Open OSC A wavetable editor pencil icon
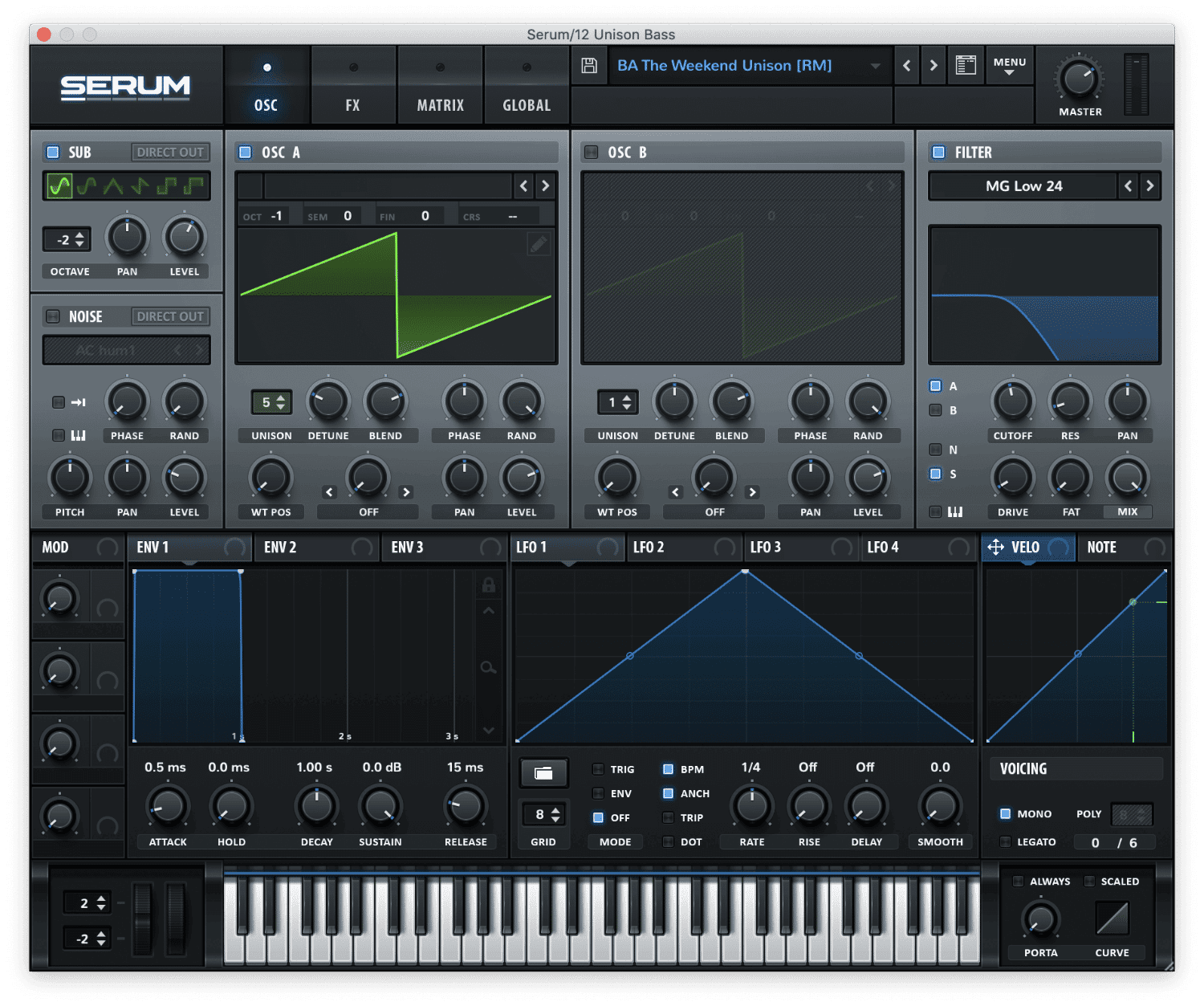 coord(539,244)
